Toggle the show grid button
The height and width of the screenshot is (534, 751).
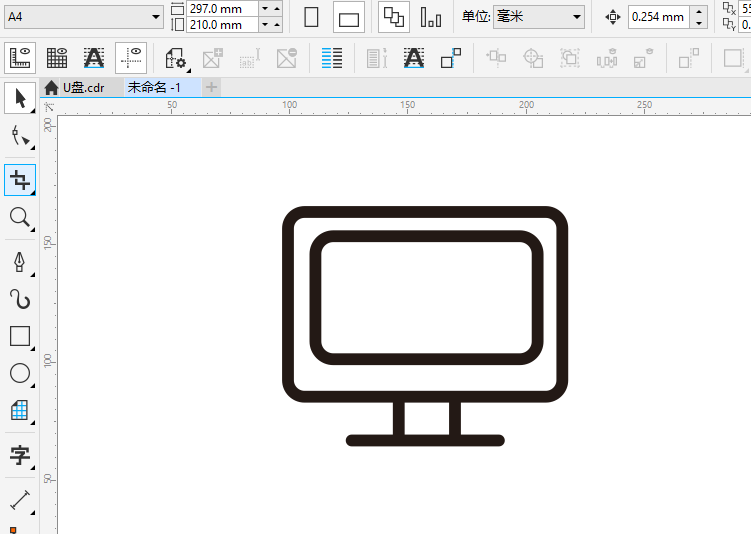tap(57, 59)
